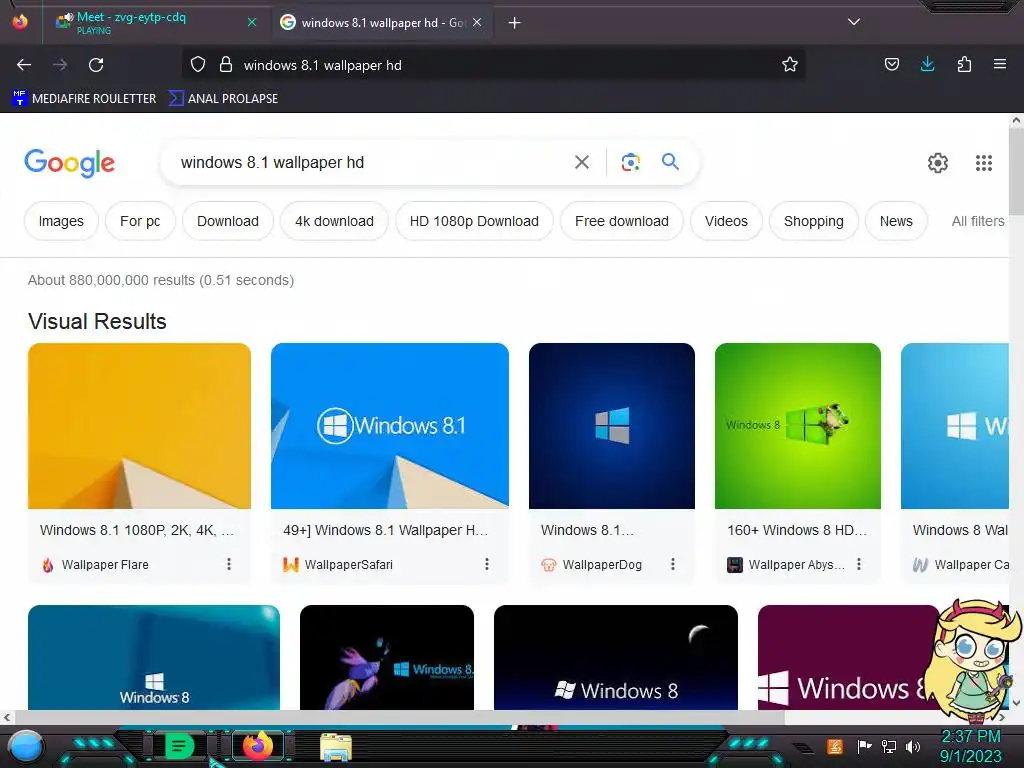
Task: Open the Extensions puzzle icon
Action: coord(964,64)
